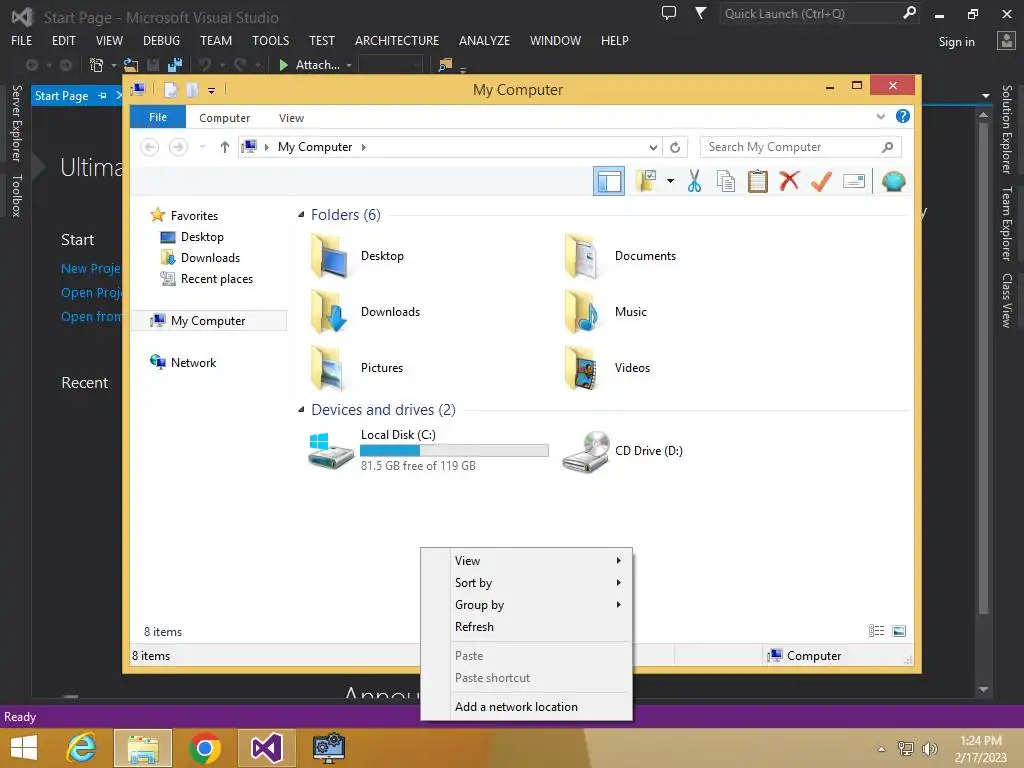
Task: Click the New folder quick access icon
Action: [x=192, y=90]
